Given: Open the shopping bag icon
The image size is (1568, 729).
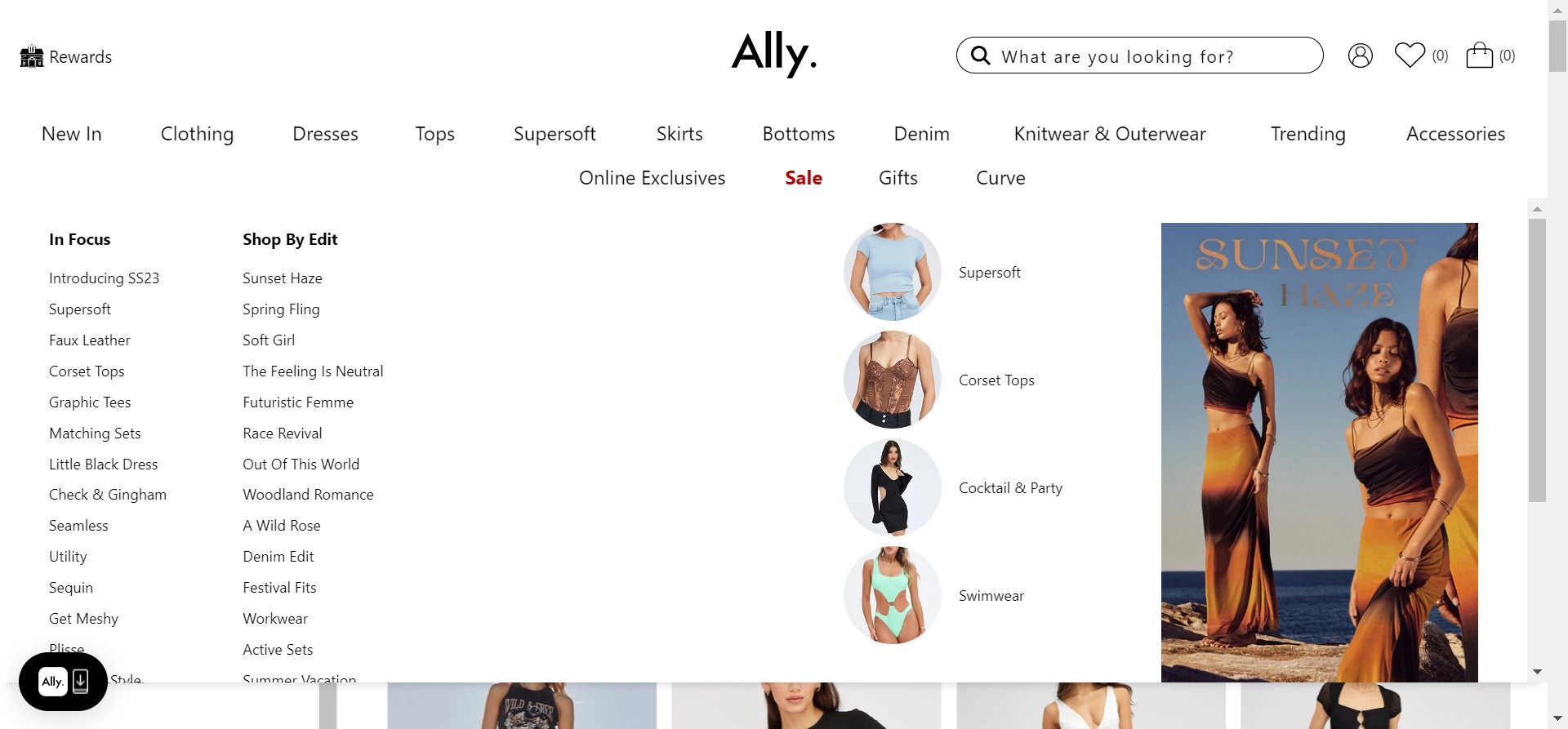Looking at the screenshot, I should point(1479,55).
